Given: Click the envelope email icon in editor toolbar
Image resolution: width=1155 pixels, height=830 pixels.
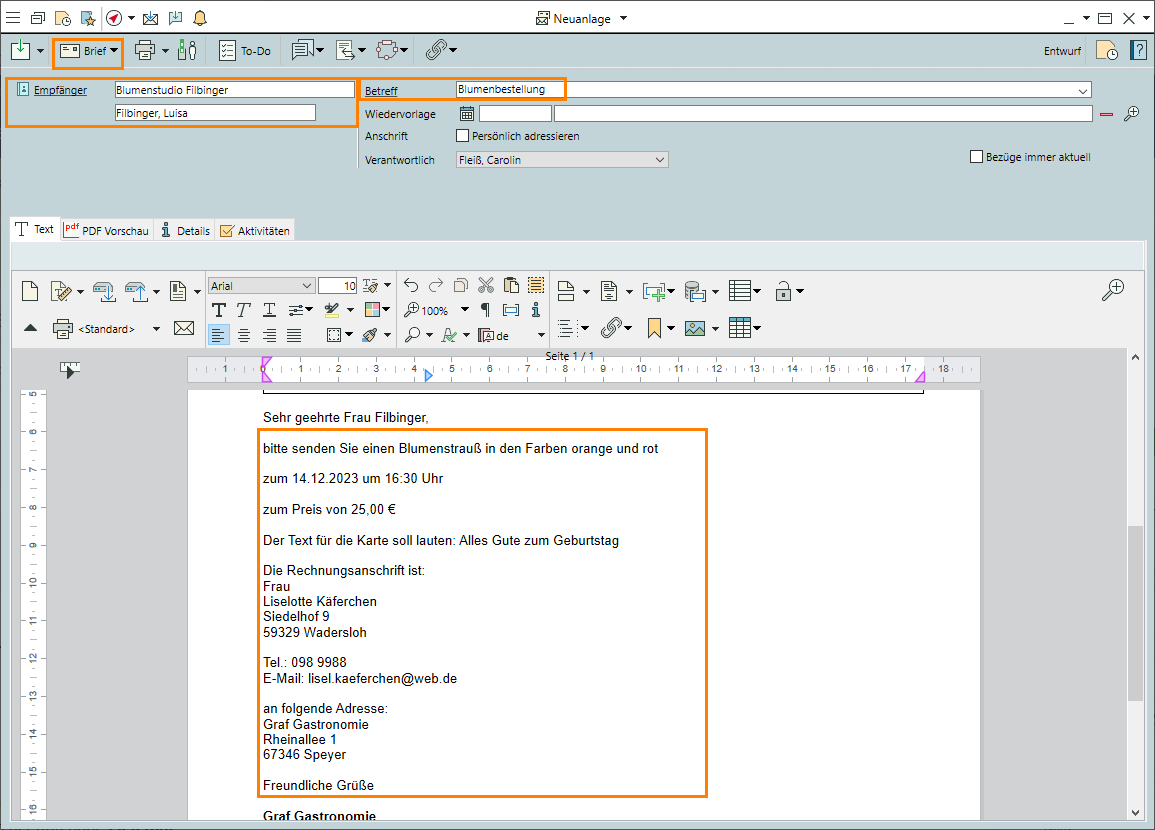Looking at the screenshot, I should click(x=184, y=328).
